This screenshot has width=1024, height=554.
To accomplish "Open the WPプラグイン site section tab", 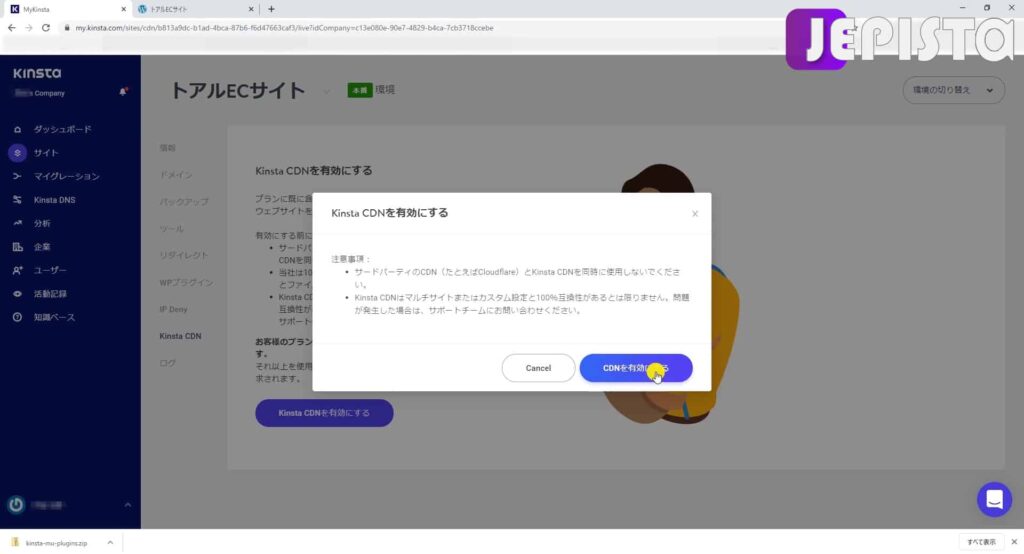I will click(x=186, y=282).
